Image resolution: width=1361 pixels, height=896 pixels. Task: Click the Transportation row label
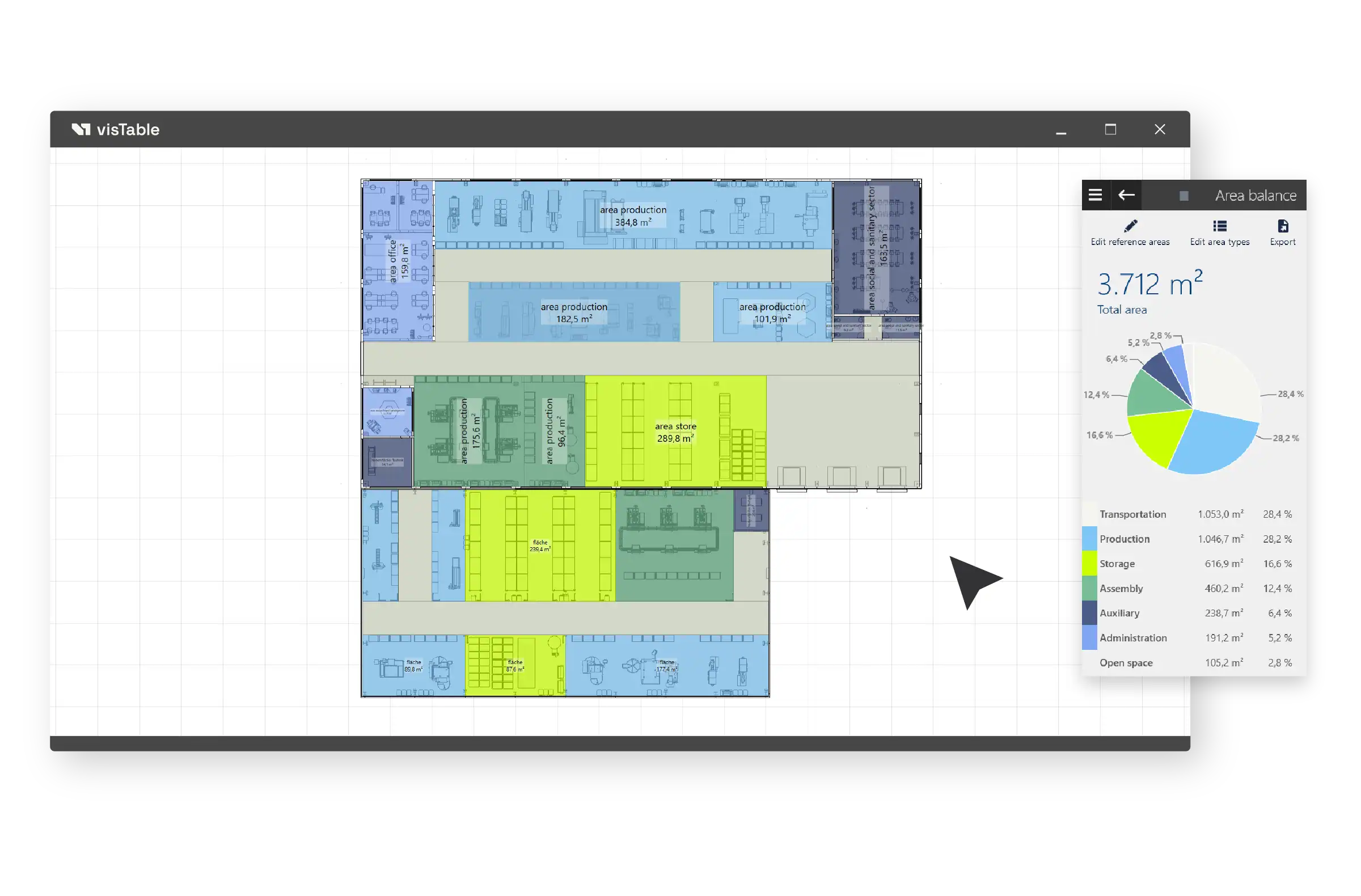click(1132, 514)
